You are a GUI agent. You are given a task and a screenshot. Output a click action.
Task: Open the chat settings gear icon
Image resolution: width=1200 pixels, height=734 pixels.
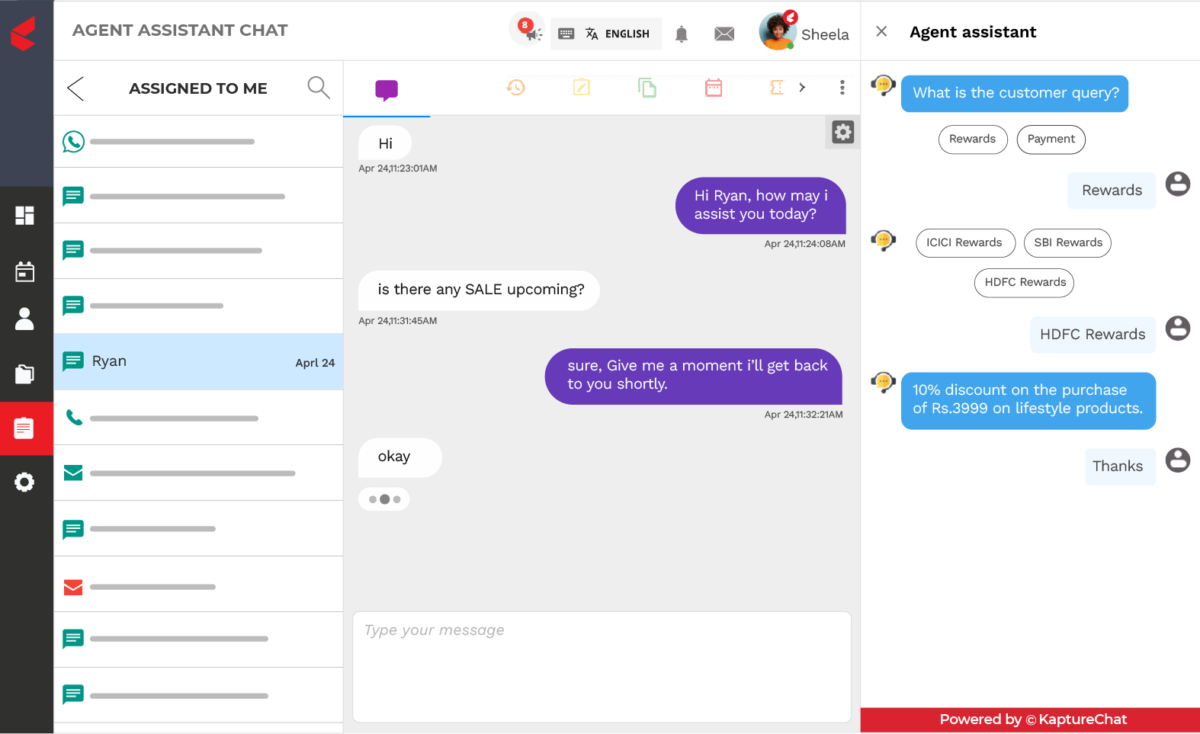(843, 132)
